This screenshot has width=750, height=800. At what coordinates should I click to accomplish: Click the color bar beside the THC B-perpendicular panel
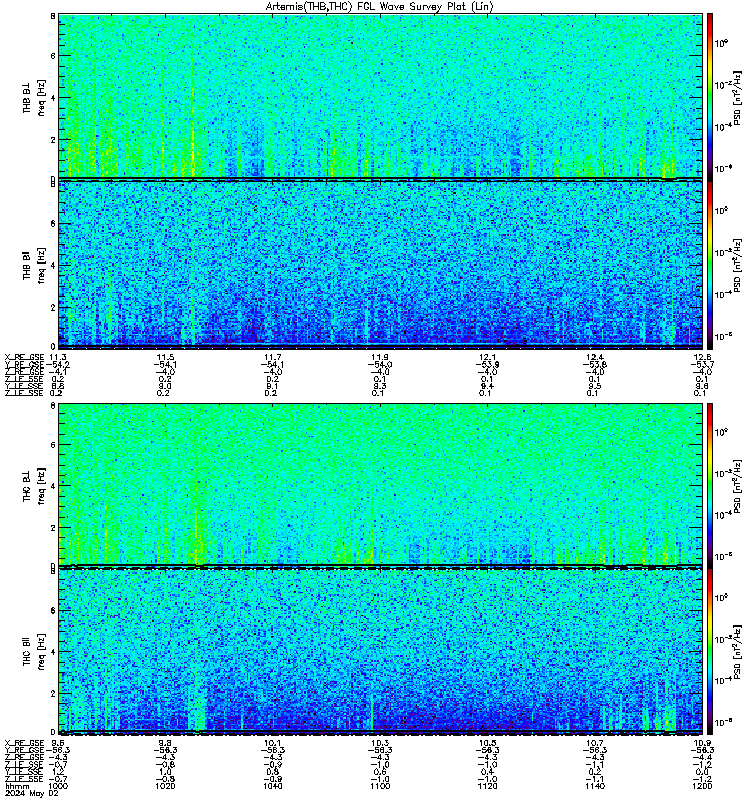pos(710,484)
